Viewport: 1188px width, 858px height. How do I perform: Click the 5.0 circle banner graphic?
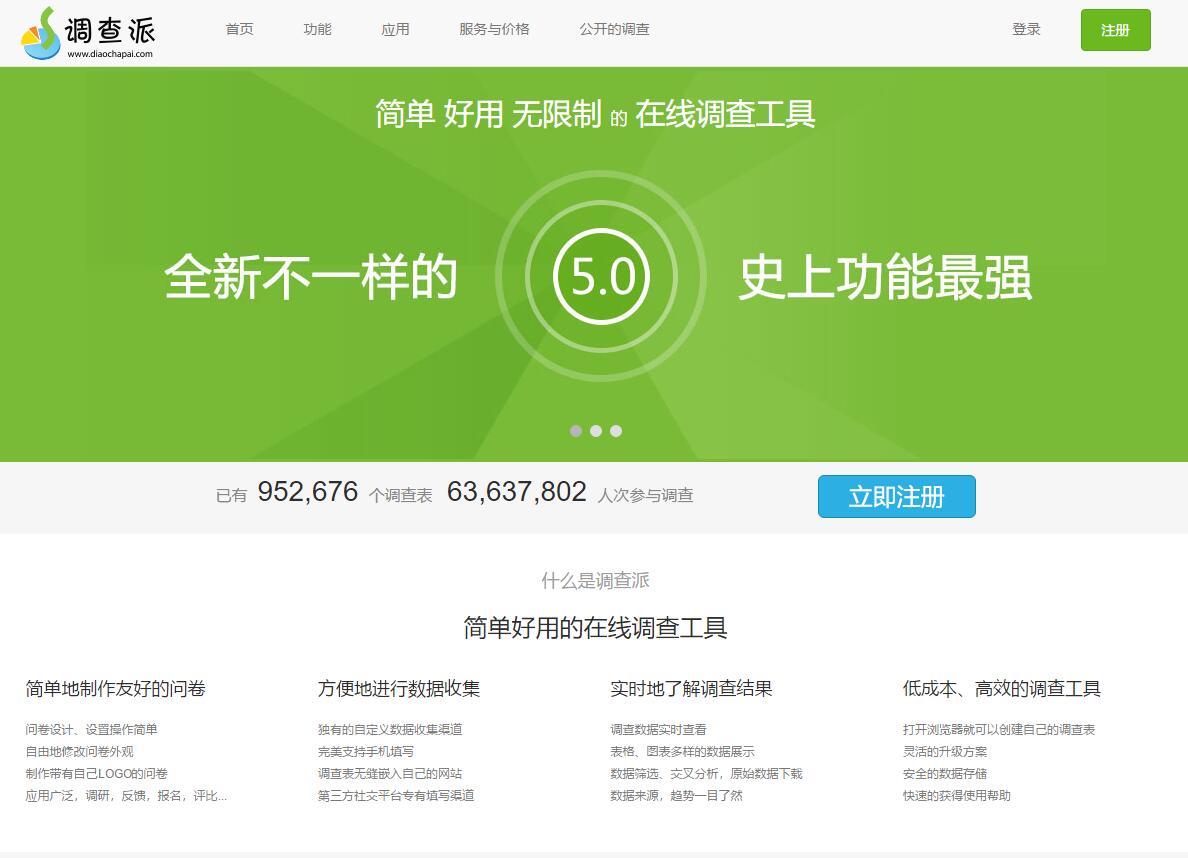coord(601,276)
